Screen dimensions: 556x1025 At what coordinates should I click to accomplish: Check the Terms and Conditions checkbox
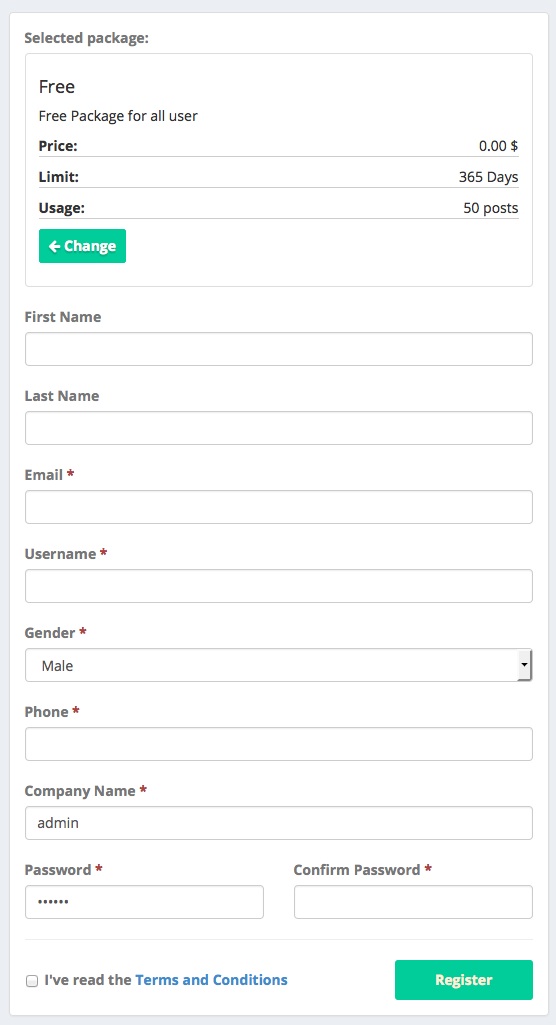coord(31,981)
